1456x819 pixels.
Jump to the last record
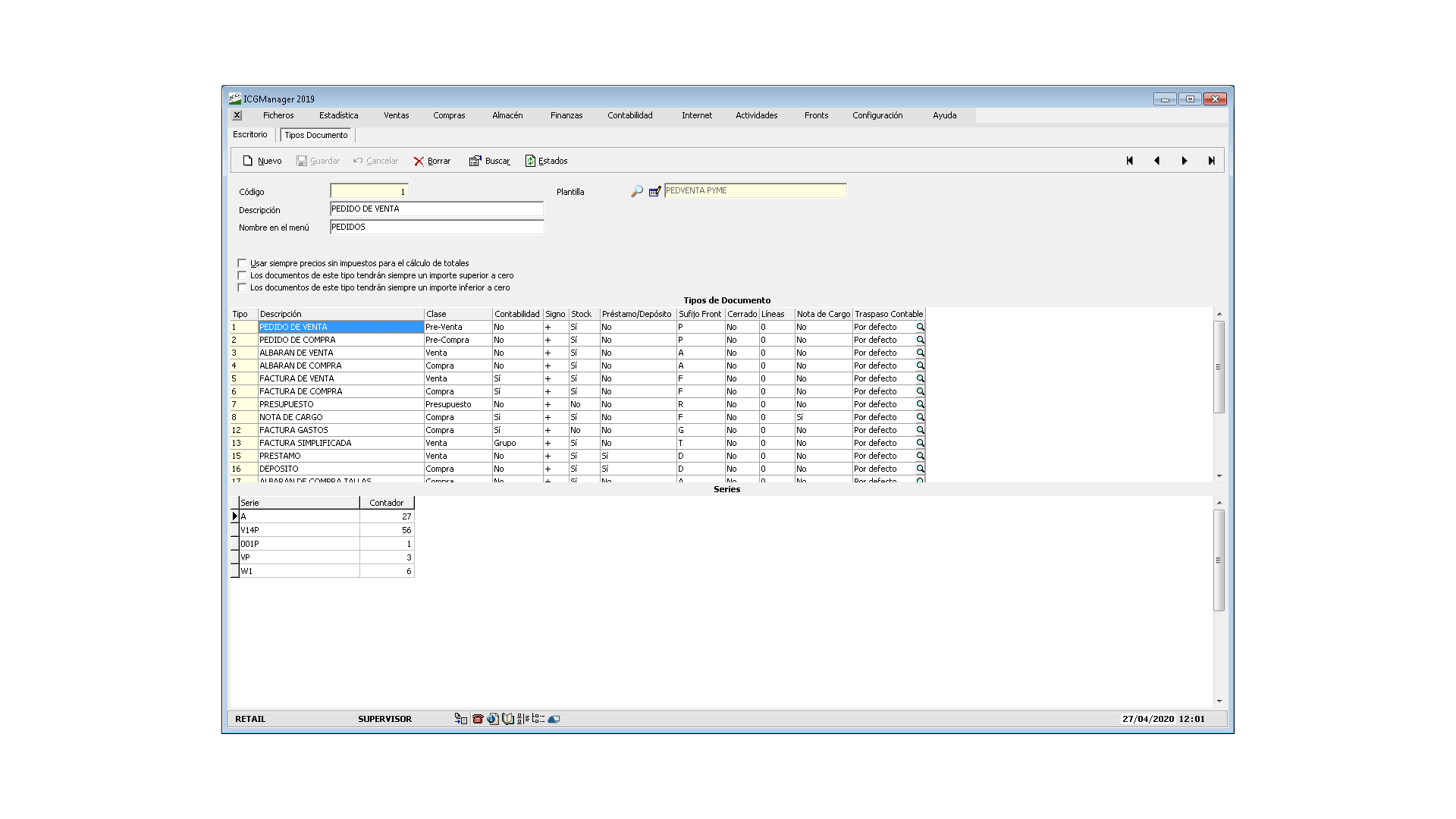tap(1211, 161)
